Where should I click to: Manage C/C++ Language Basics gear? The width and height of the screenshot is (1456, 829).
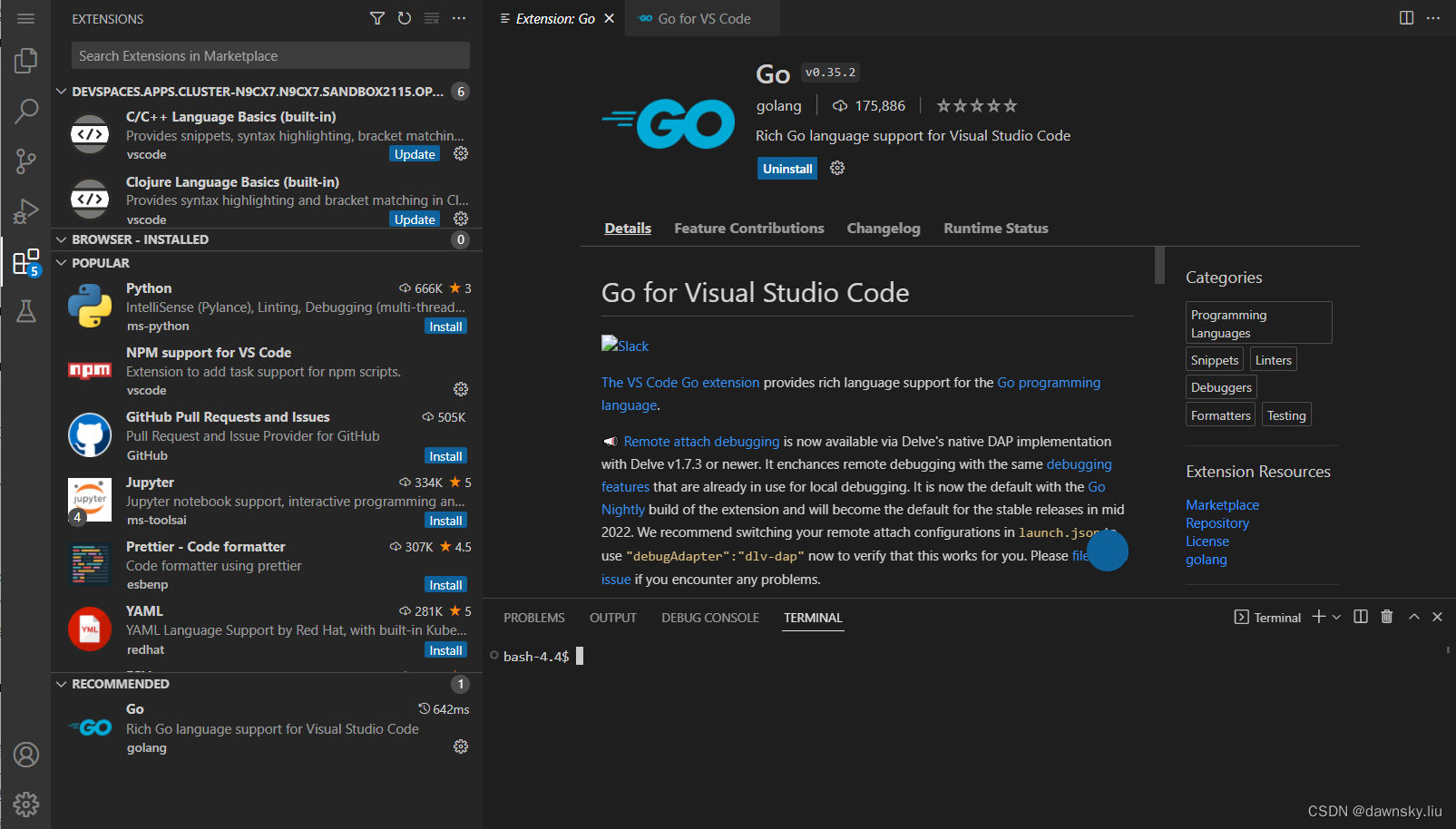[x=461, y=153]
